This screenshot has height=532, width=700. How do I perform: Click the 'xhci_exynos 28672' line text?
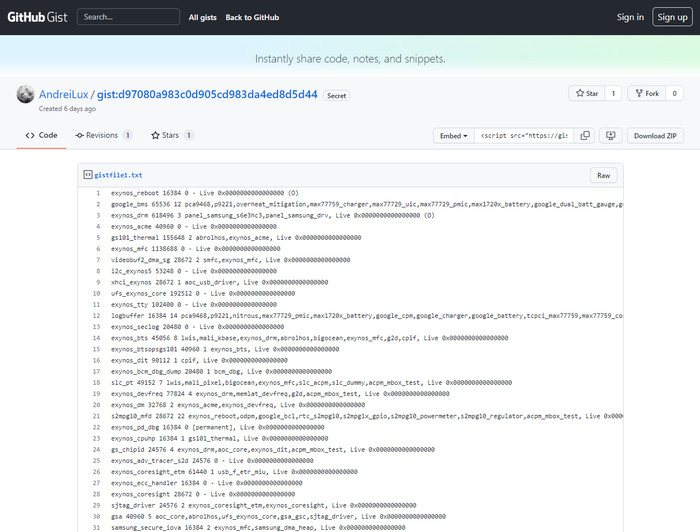[x=219, y=283]
